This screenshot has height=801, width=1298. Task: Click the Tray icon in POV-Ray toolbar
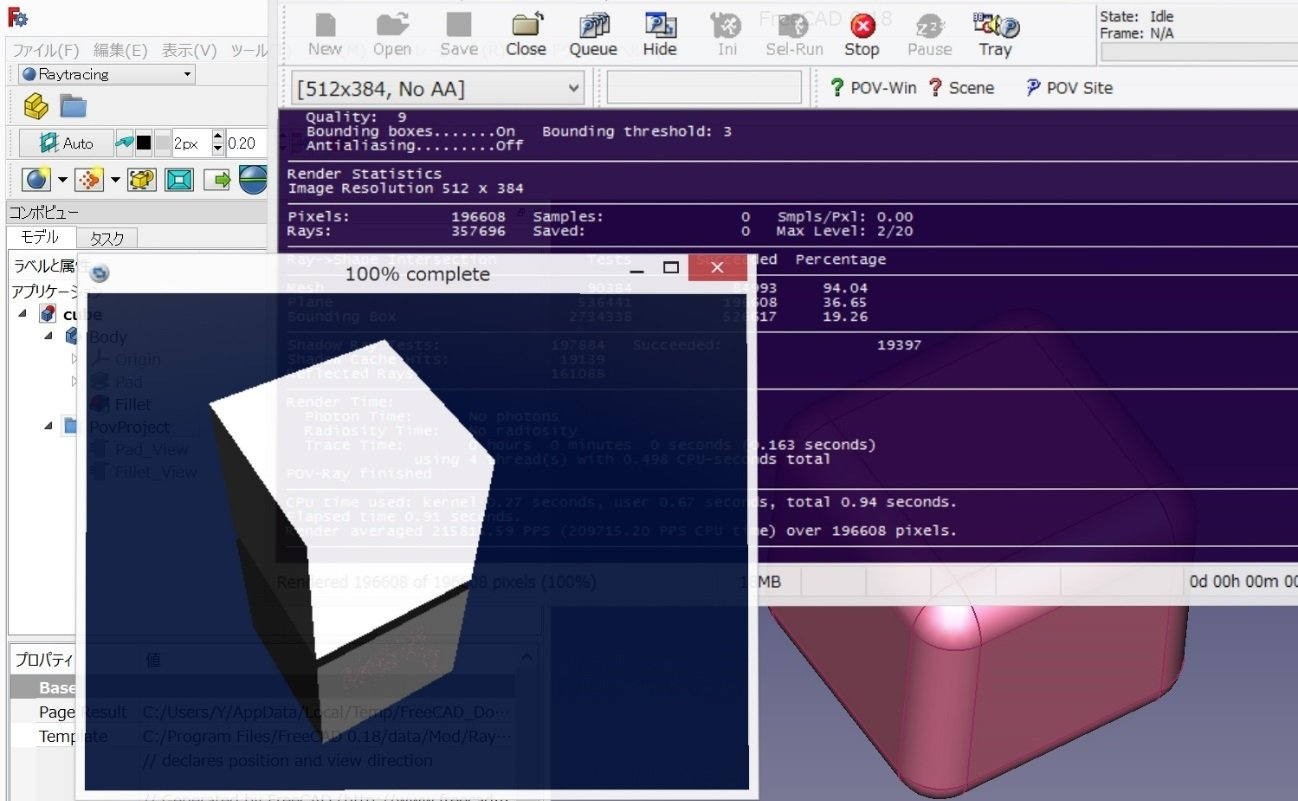[996, 33]
